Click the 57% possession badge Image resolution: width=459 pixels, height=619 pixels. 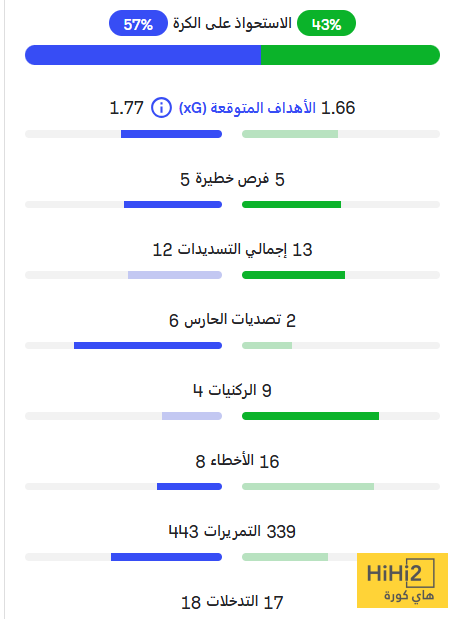[x=138, y=23]
